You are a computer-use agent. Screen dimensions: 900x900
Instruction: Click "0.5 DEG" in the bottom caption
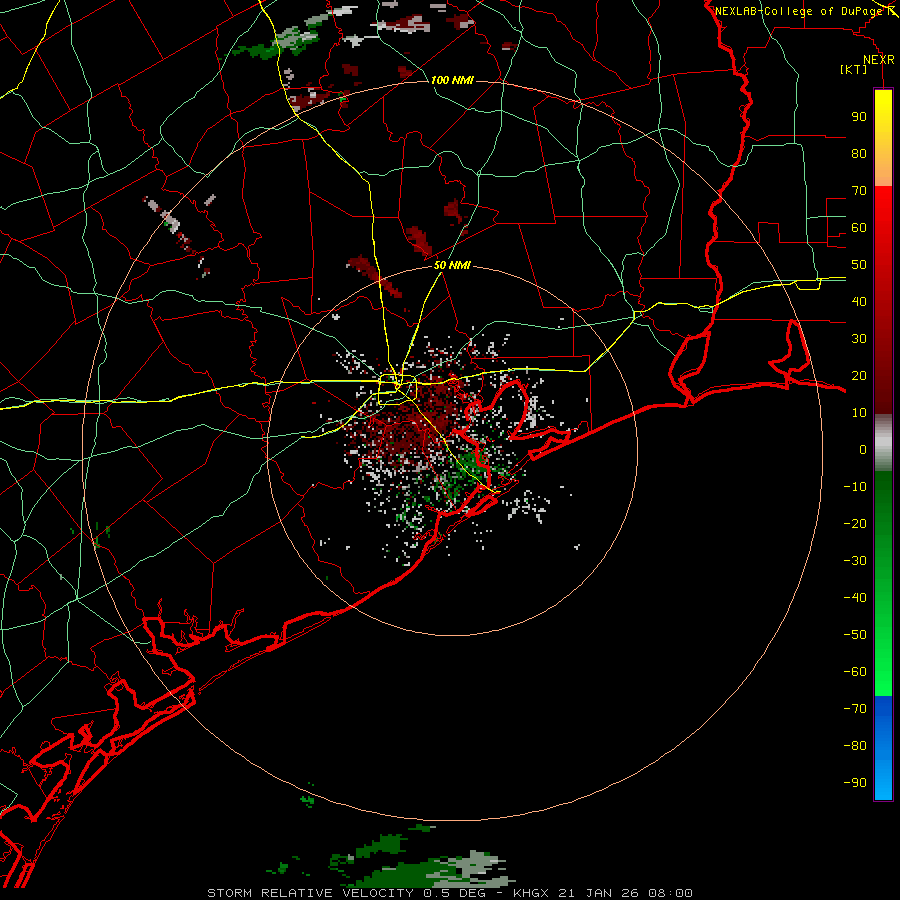coord(453,893)
